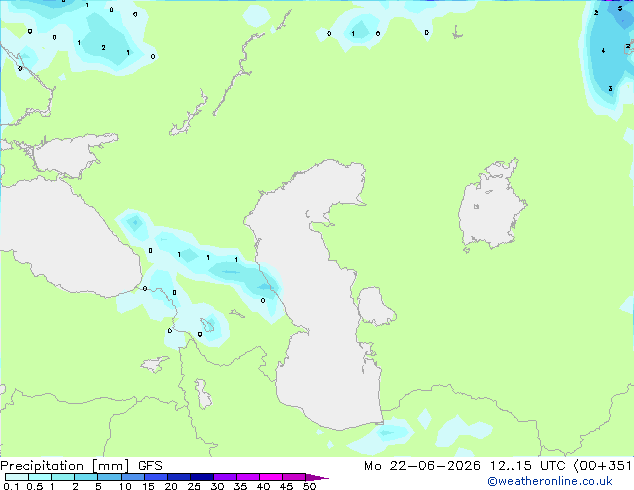Pick the 5–10 mm legend swatch
Viewport: 634px width, 490px height.
pos(109,477)
